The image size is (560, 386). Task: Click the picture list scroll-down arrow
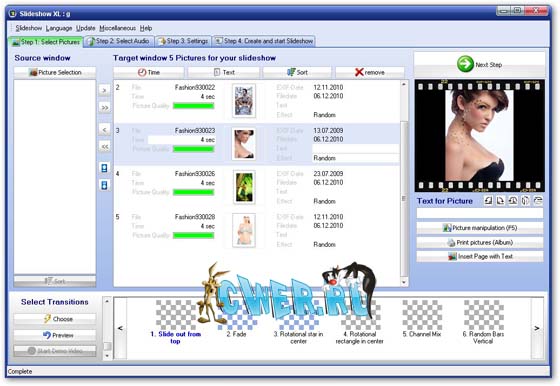click(x=404, y=282)
